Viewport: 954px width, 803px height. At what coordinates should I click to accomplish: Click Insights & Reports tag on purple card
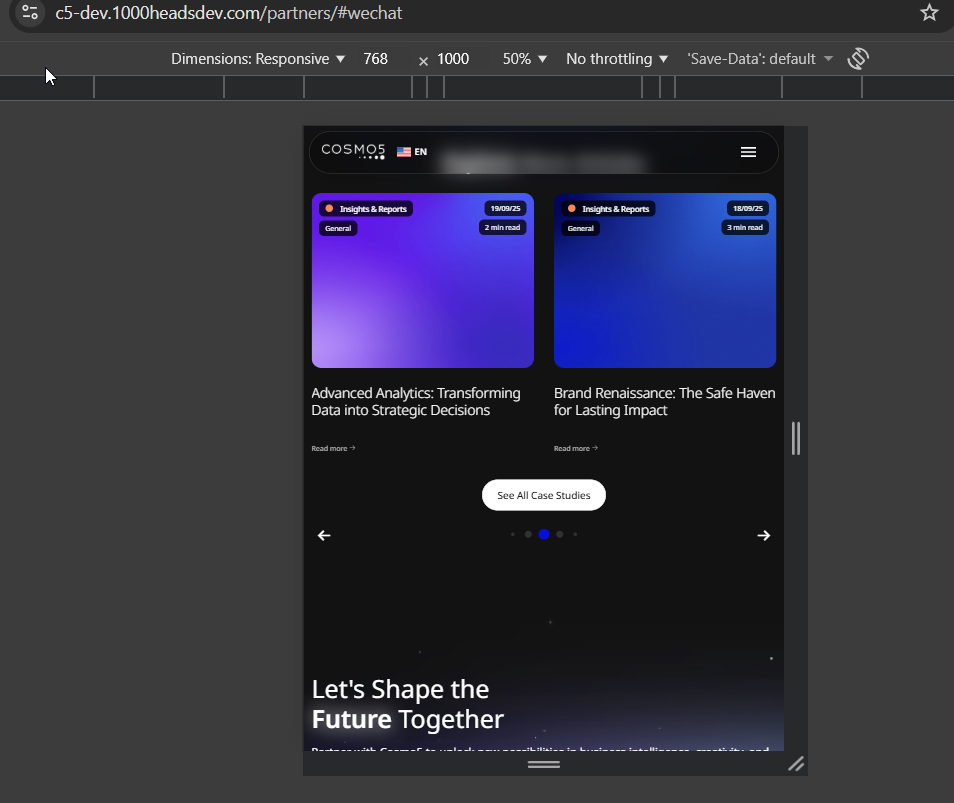point(366,209)
